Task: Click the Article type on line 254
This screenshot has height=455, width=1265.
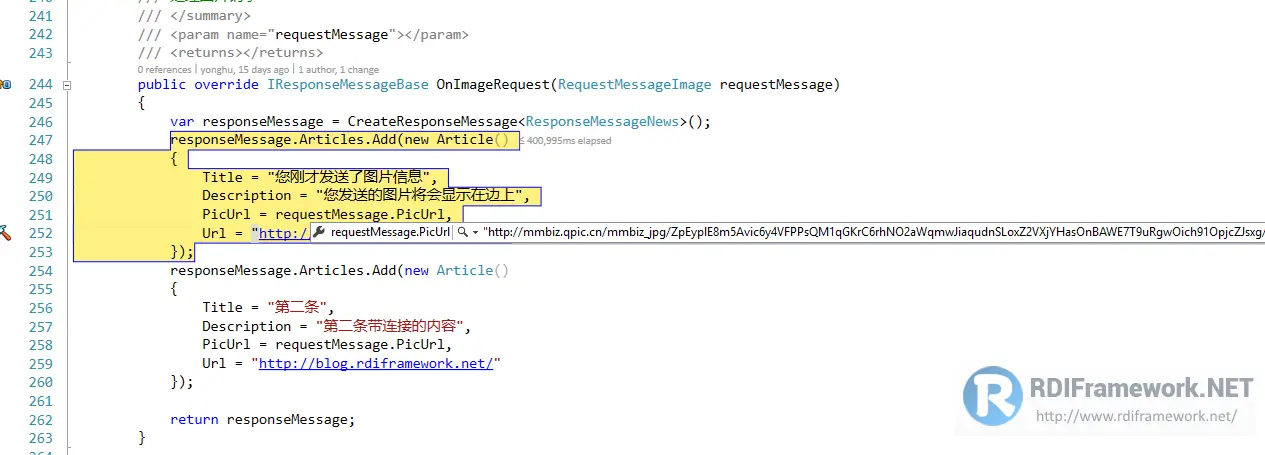Action: (x=465, y=270)
